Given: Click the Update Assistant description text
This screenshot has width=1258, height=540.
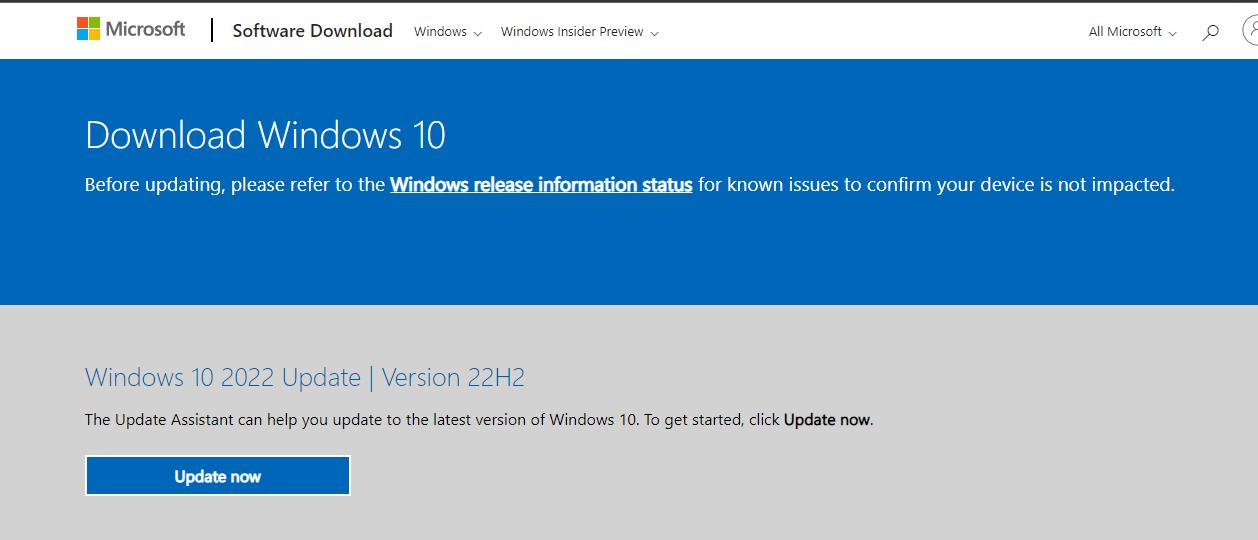Looking at the screenshot, I should coord(479,420).
